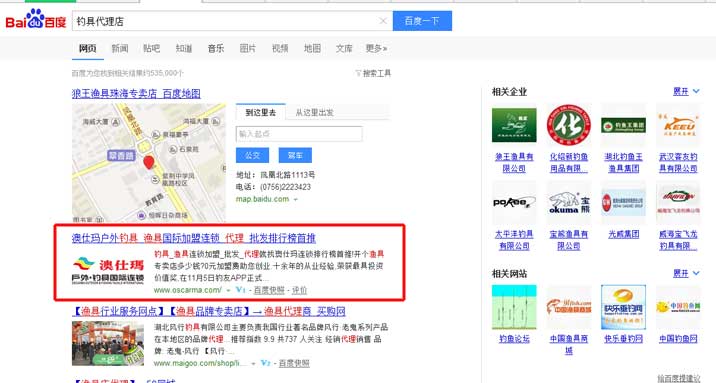This screenshot has height=383, width=716.
Task: Click the 化绍新 round red logo
Action: pyautogui.click(x=569, y=125)
